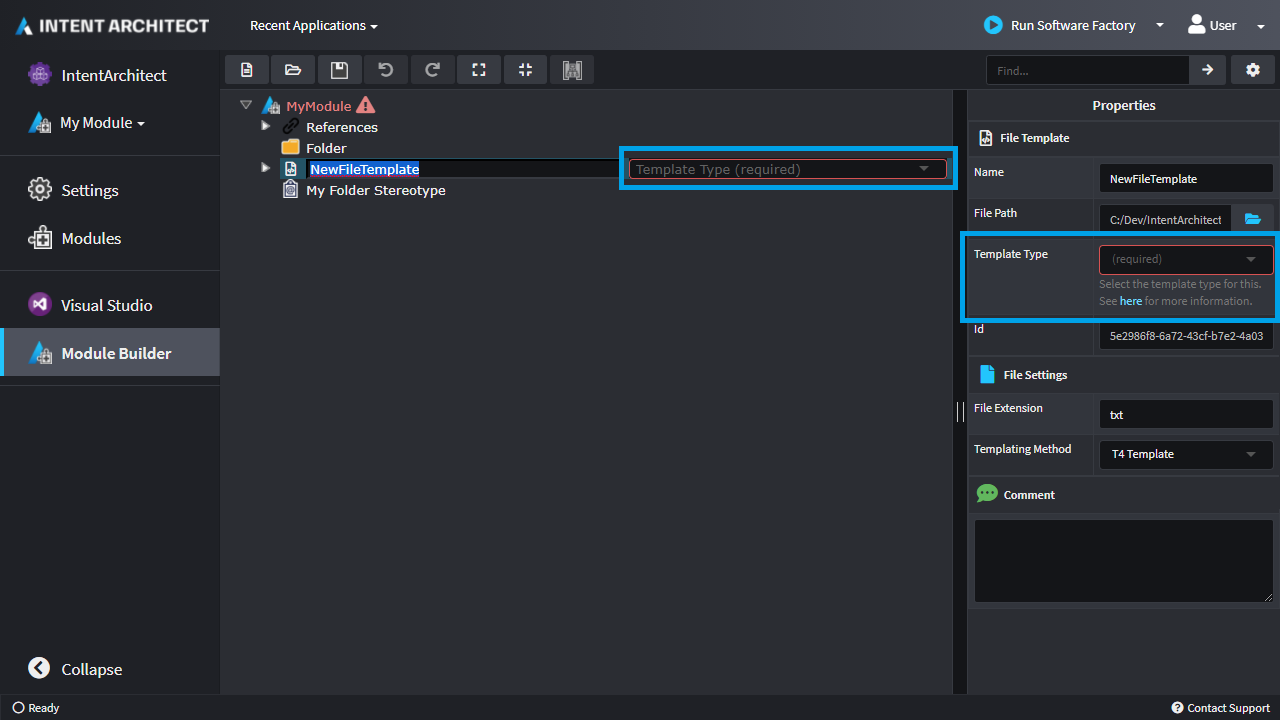
Task: Open Template Type dropdown in Properties
Action: (1186, 259)
